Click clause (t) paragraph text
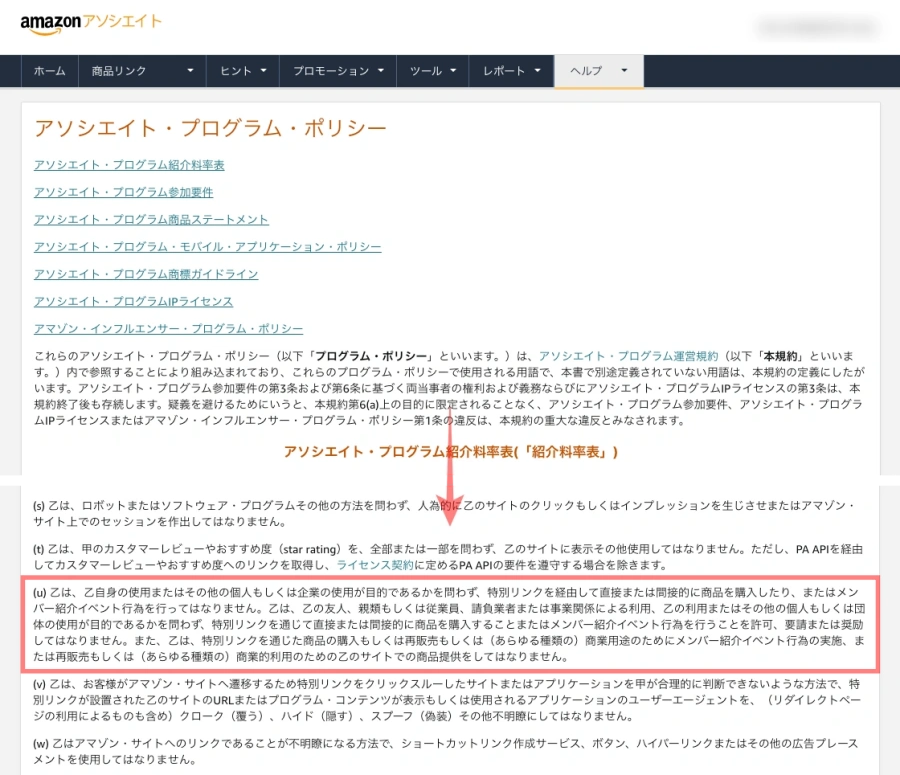Image resolution: width=900 pixels, height=775 pixels. [x=448, y=557]
